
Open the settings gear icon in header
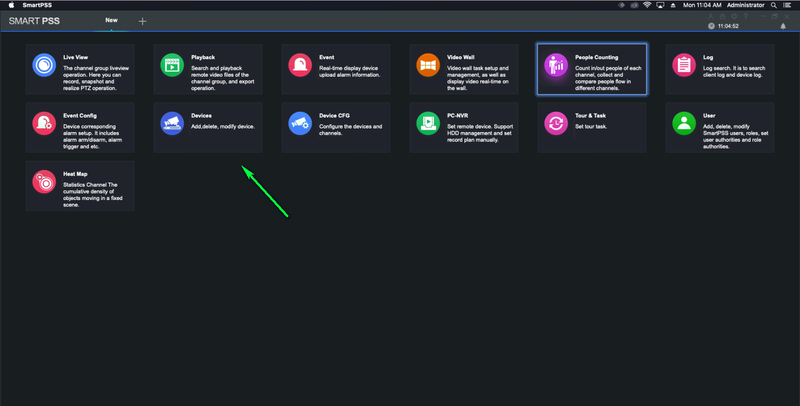(x=734, y=17)
